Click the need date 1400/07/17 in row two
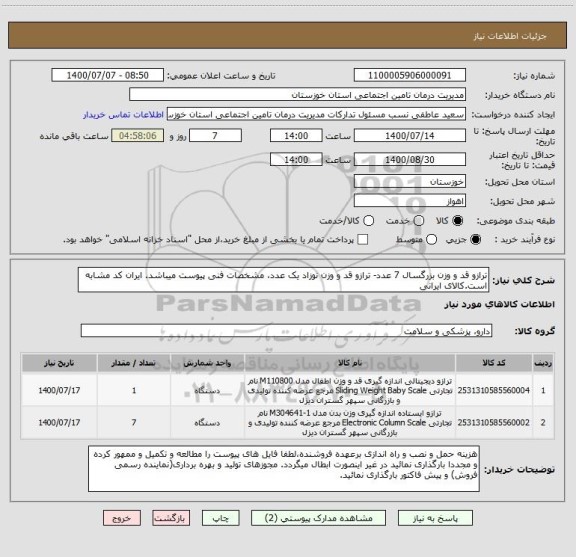The width and height of the screenshot is (576, 557). coord(59,423)
